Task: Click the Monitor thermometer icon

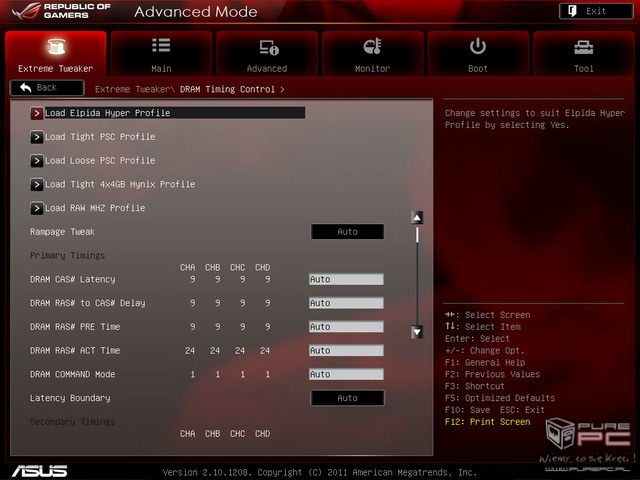Action: [x=373, y=47]
